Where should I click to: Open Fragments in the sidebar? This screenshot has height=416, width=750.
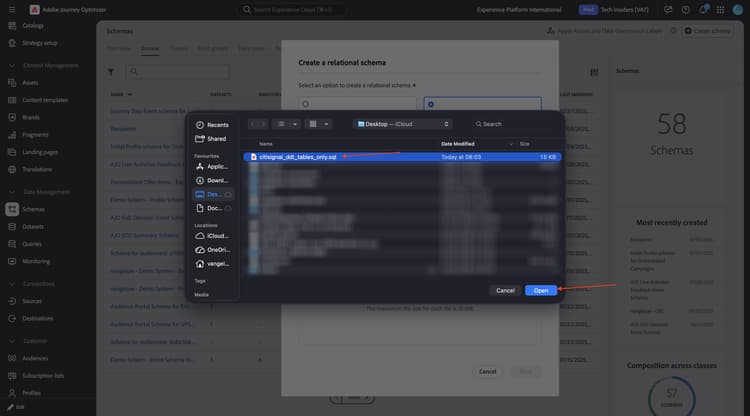[x=35, y=135]
